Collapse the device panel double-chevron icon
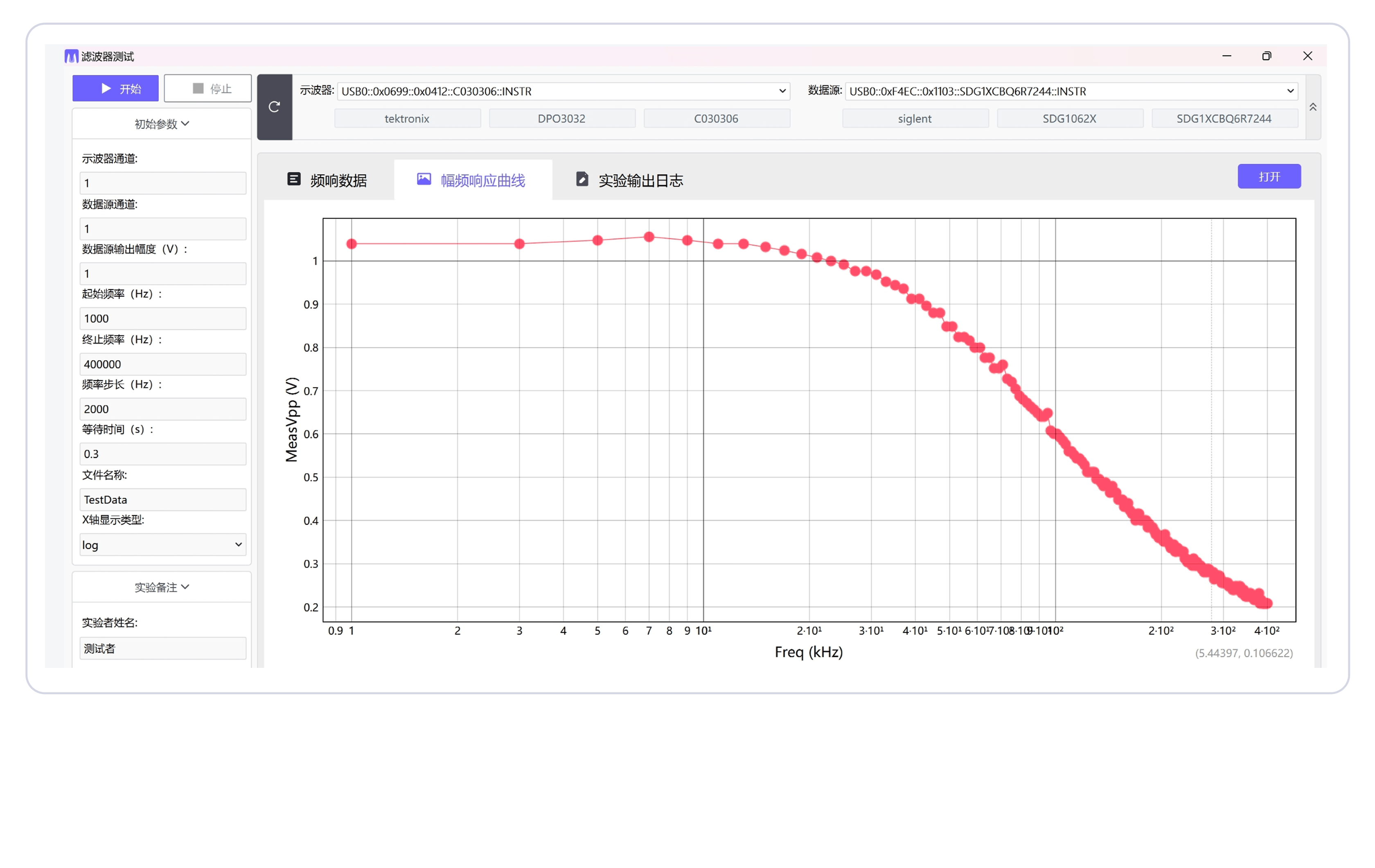Screen dimensions: 1375x868 [1313, 107]
